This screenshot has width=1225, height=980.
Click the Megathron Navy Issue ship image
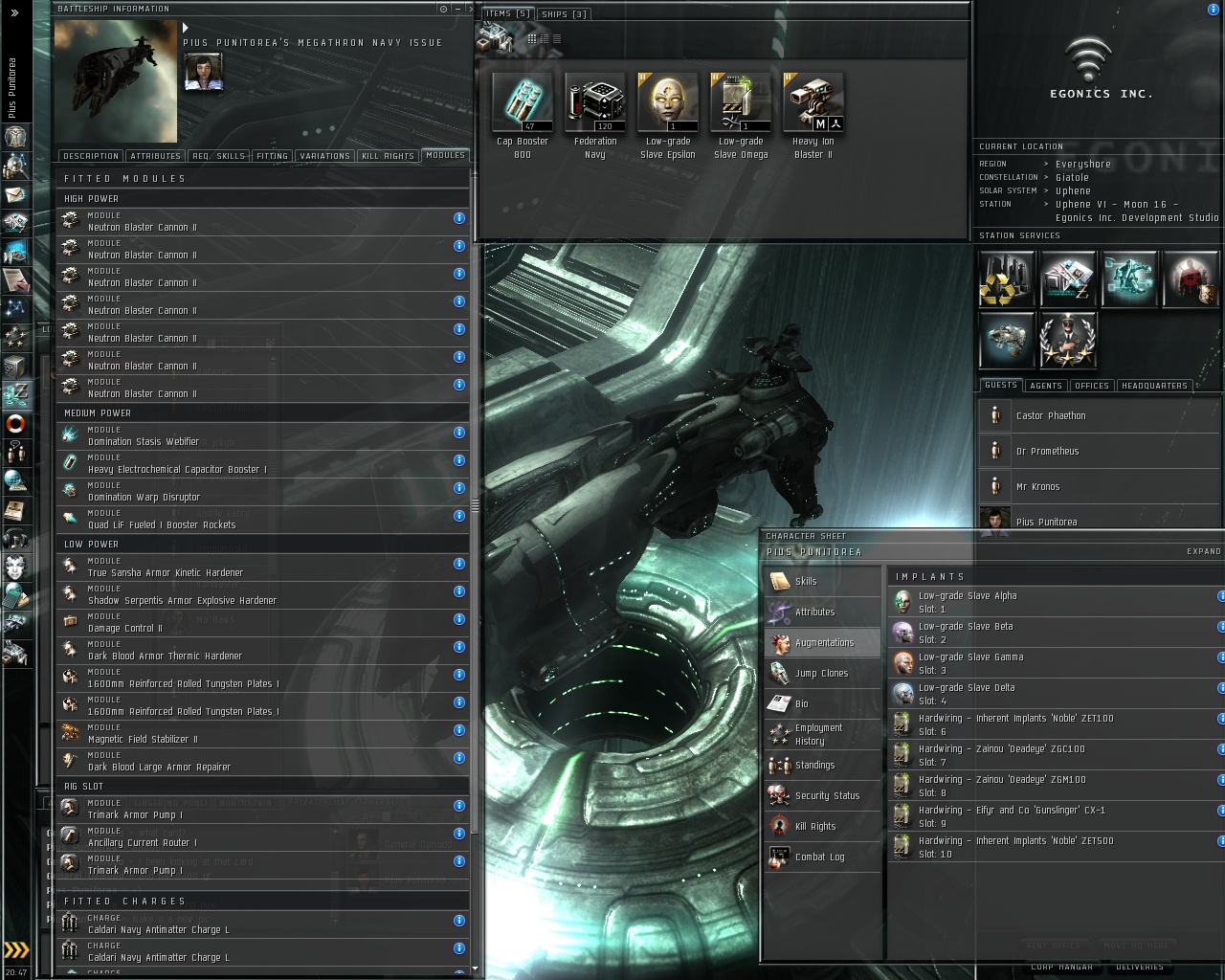pos(116,81)
